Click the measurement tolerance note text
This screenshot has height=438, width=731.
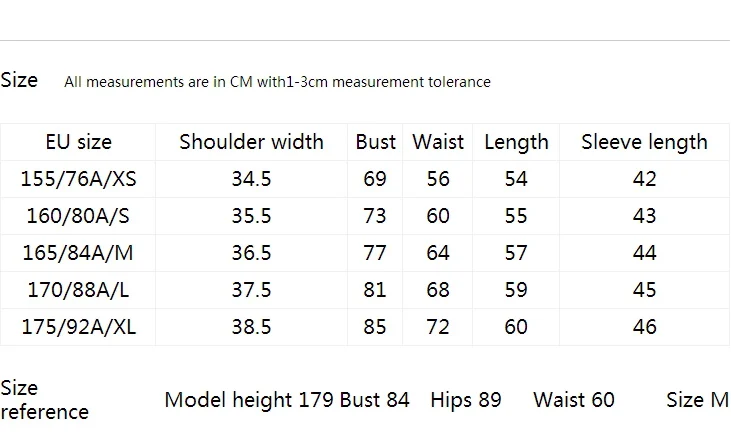[x=277, y=82]
